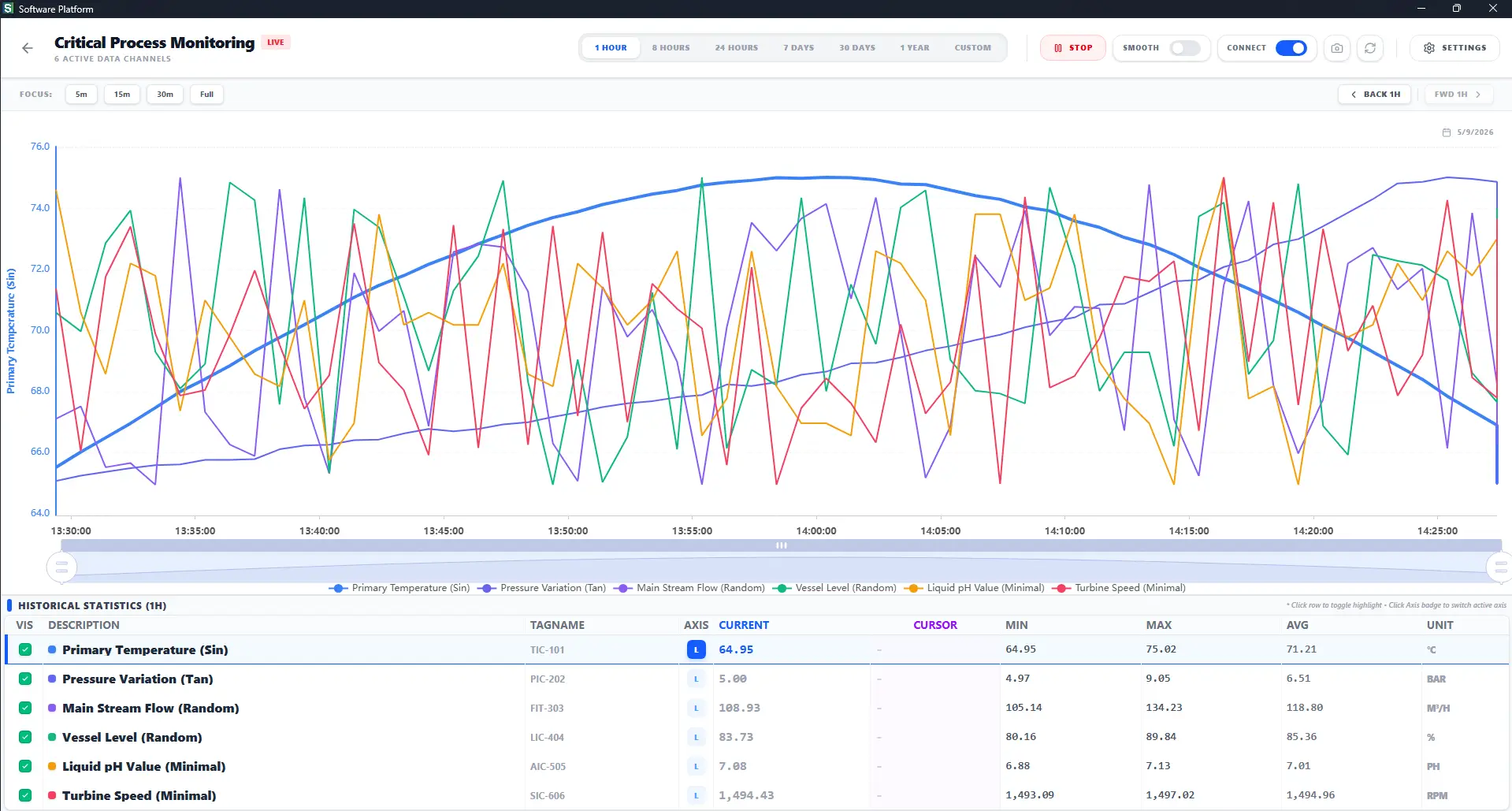Click the LIVE status badge
This screenshot has height=811, width=1512.
point(276,43)
